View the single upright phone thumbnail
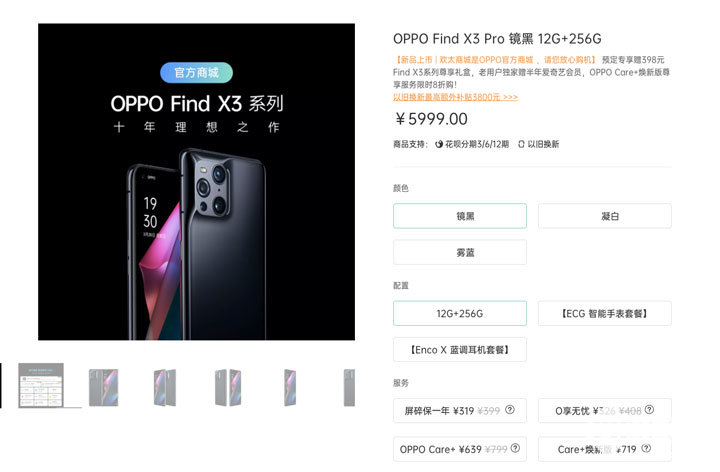This screenshot has height=472, width=720. click(x=290, y=388)
